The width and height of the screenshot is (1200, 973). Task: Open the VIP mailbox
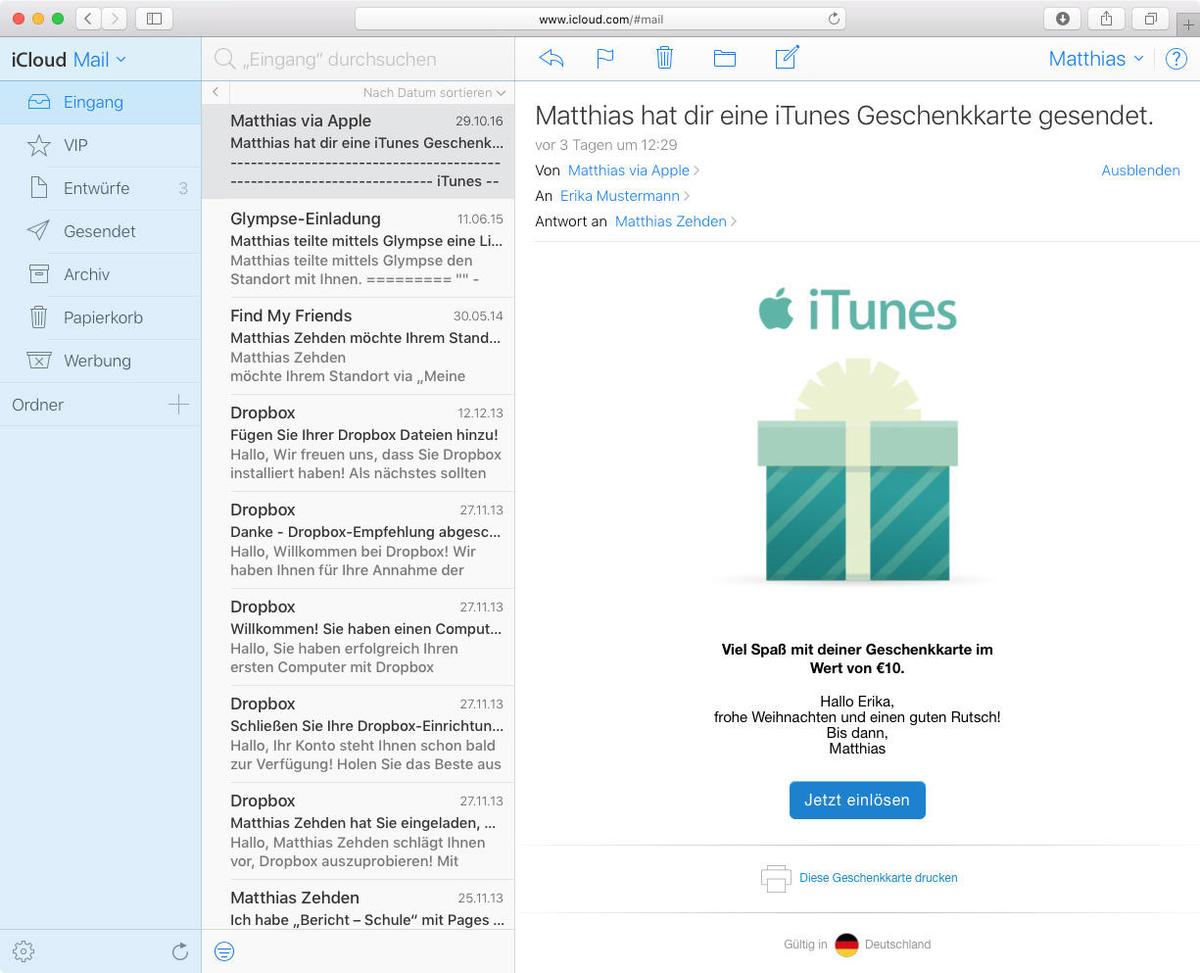pyautogui.click(x=100, y=145)
